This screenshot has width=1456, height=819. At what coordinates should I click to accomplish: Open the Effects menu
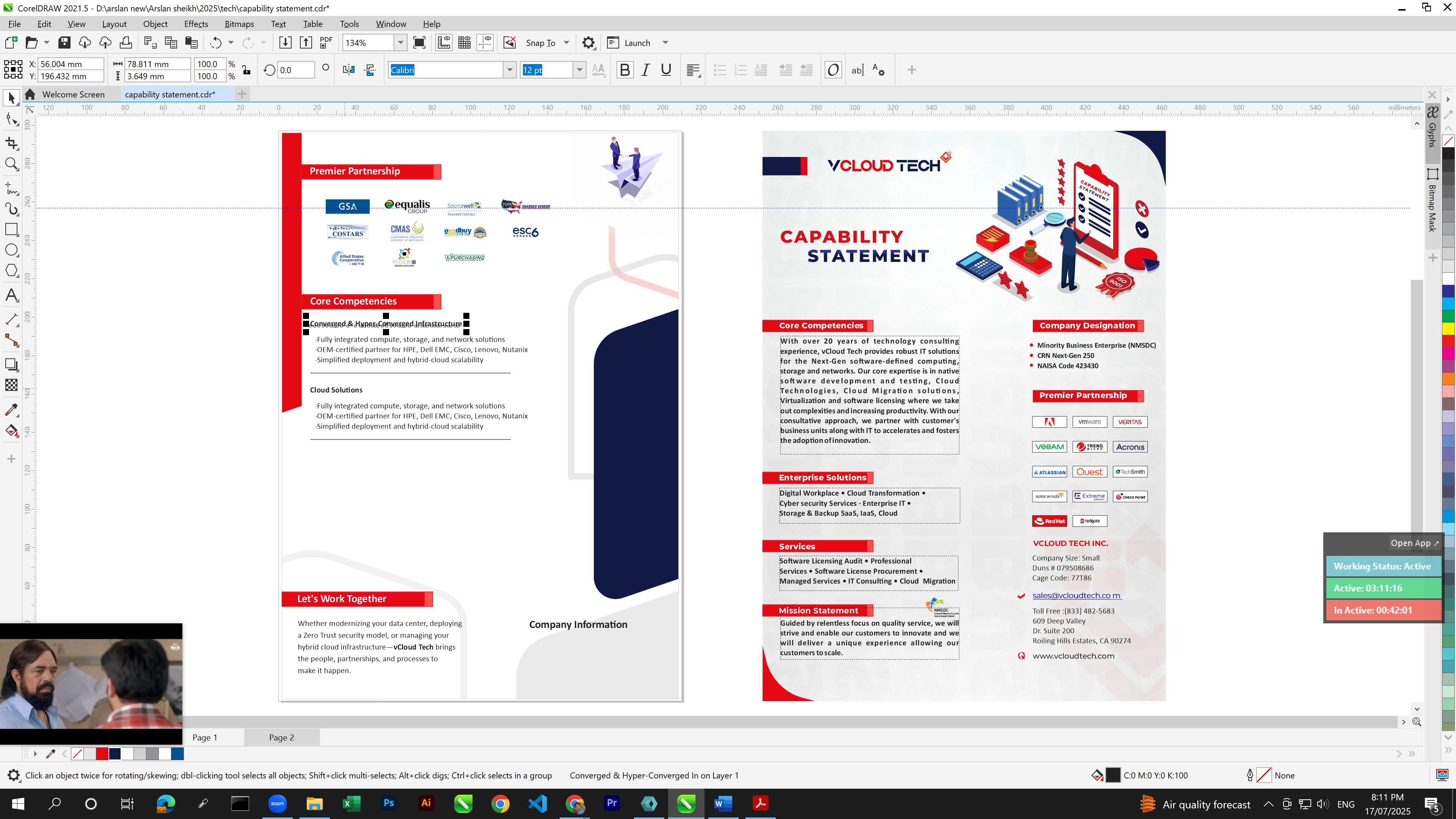coord(196,24)
